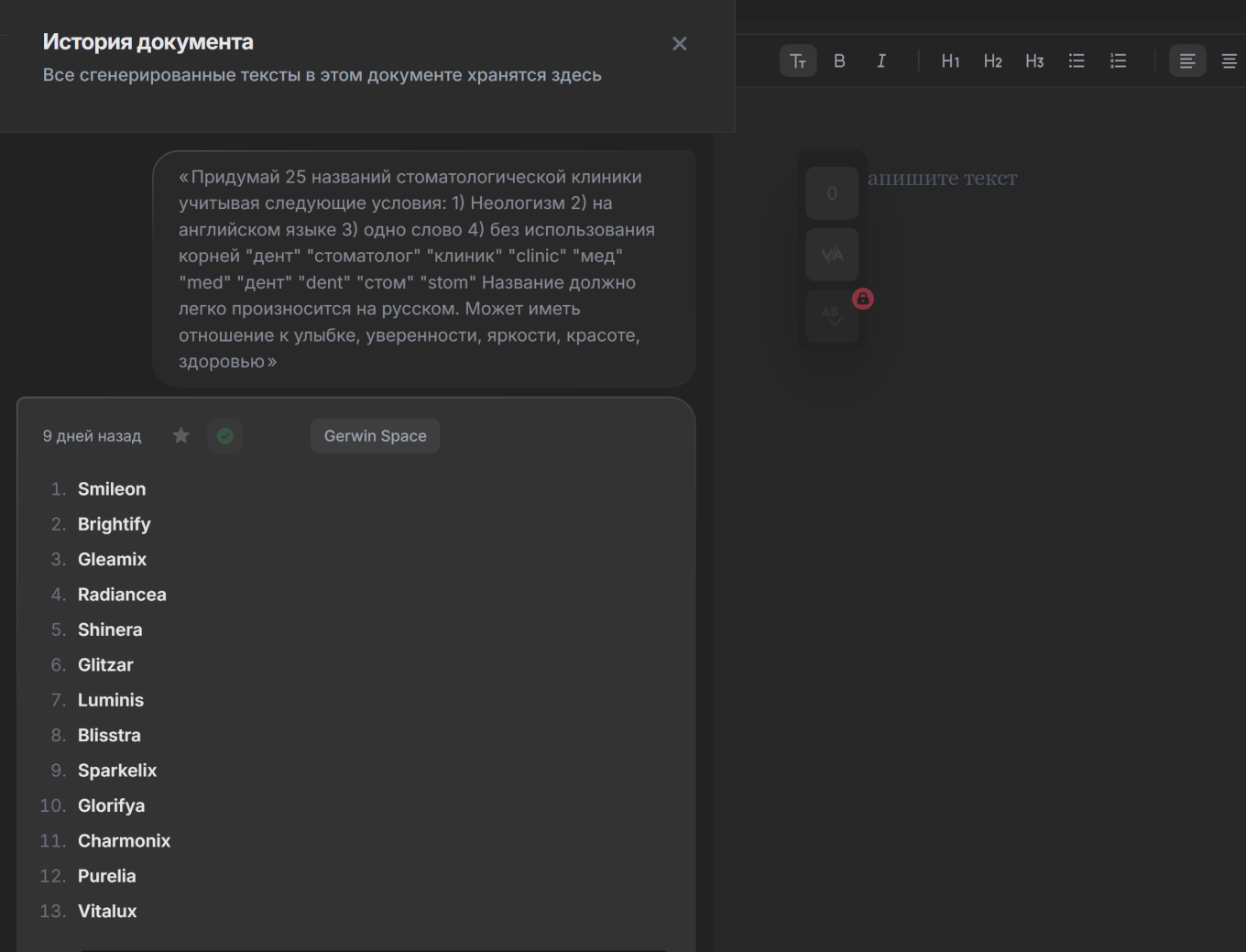Viewport: 1246px width, 952px height.
Task: Click the locked spell-check AB button
Action: 832,316
